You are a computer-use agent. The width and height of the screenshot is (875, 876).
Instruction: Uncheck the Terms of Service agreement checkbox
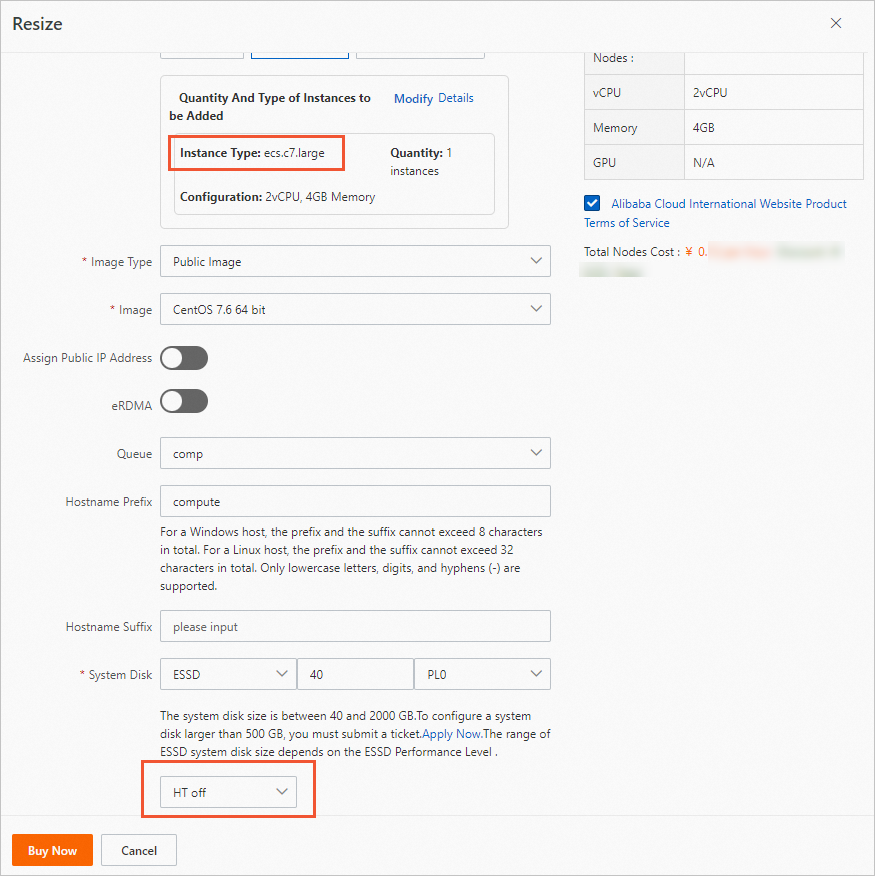coord(591,202)
